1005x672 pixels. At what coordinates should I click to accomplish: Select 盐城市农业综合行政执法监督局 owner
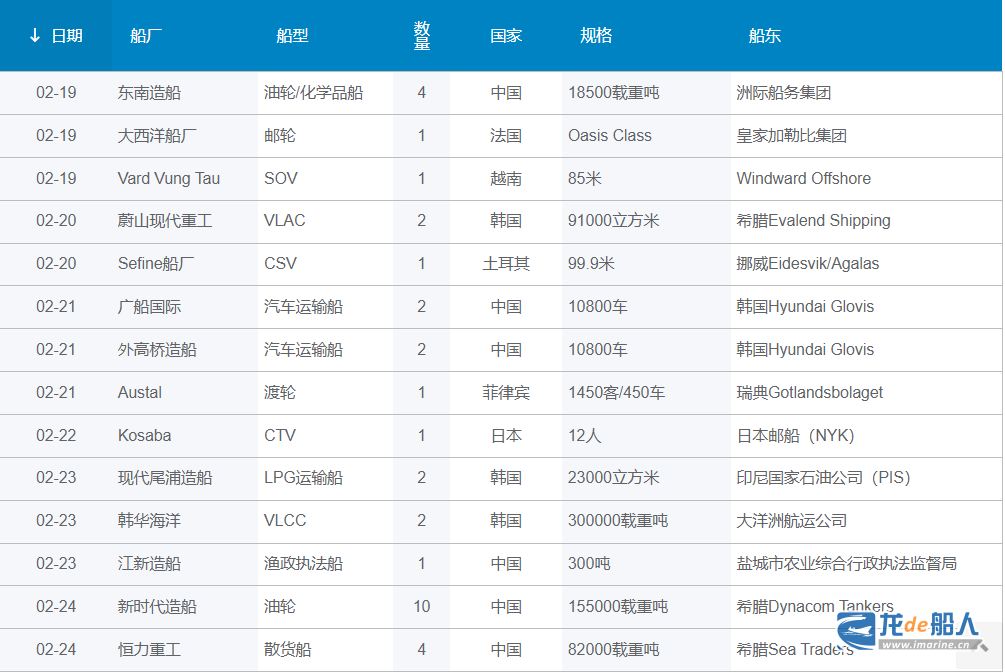[x=846, y=564]
